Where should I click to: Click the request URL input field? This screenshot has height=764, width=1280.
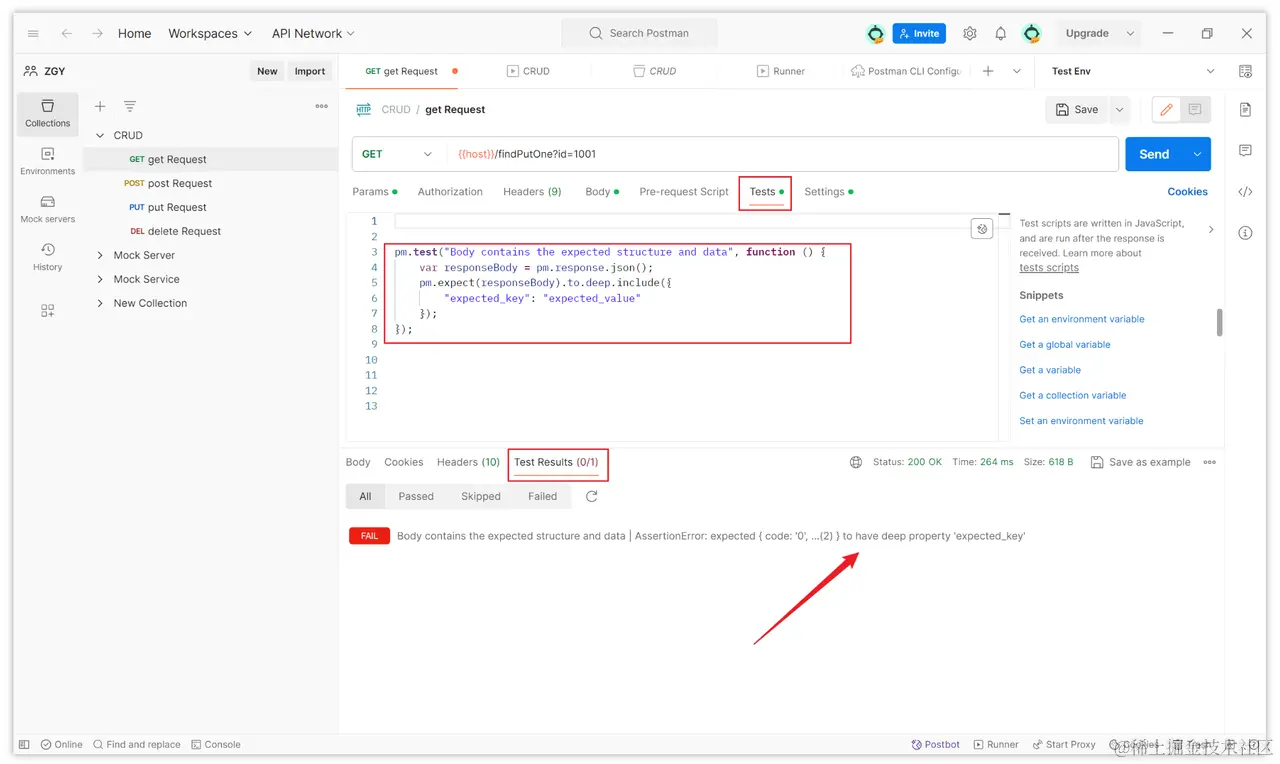click(783, 154)
